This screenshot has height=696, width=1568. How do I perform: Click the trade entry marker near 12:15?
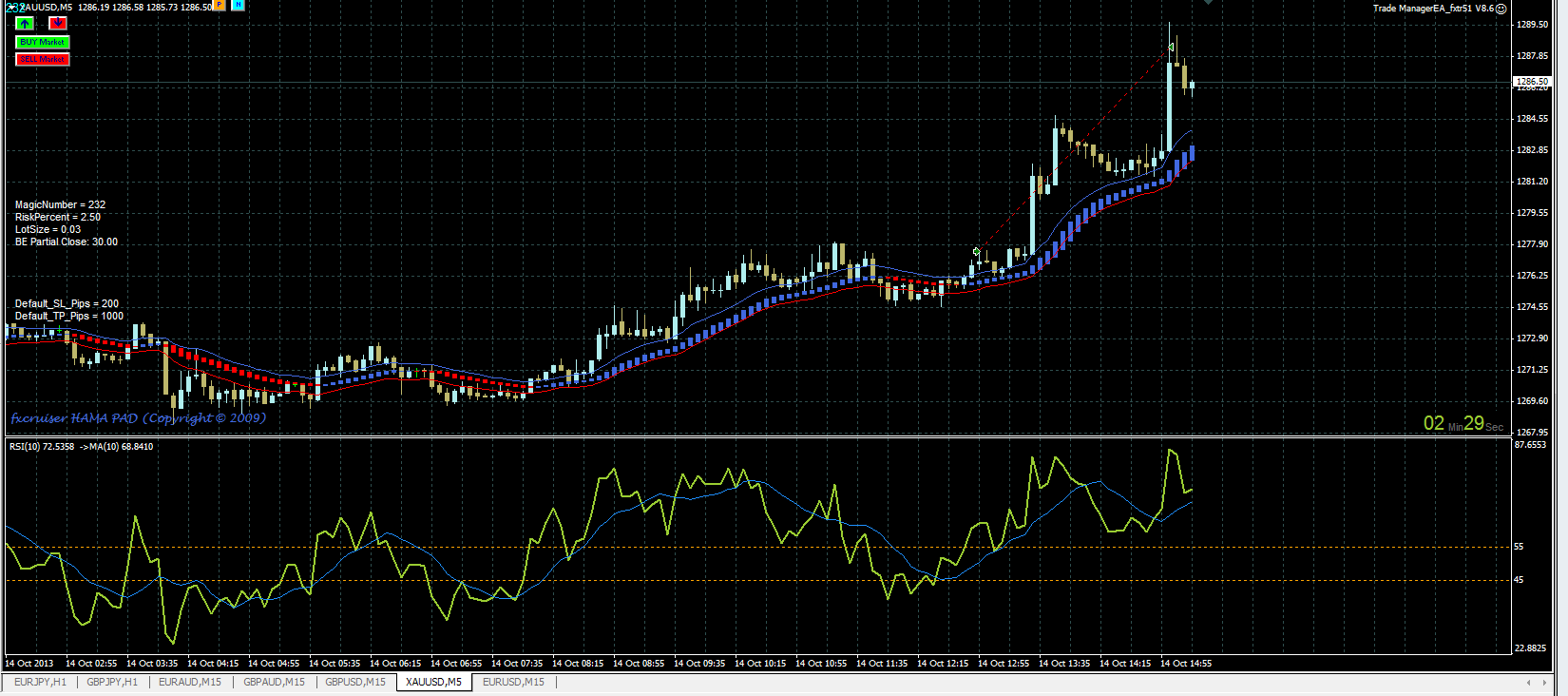tap(977, 252)
